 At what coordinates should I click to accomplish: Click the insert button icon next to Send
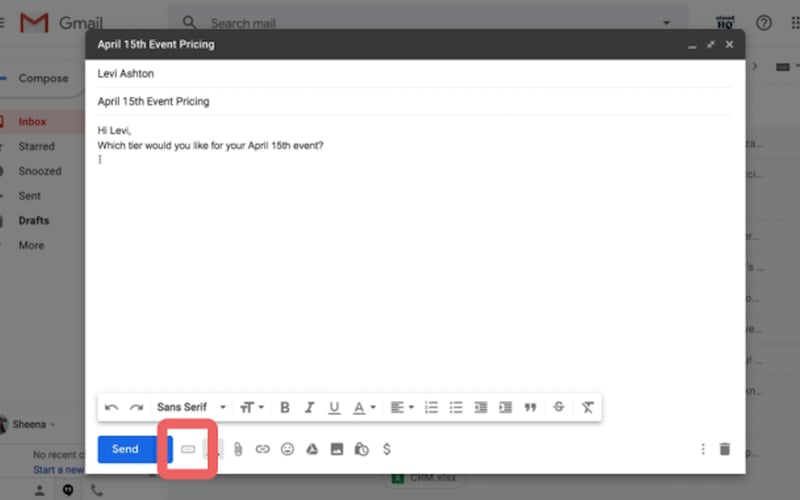188,449
